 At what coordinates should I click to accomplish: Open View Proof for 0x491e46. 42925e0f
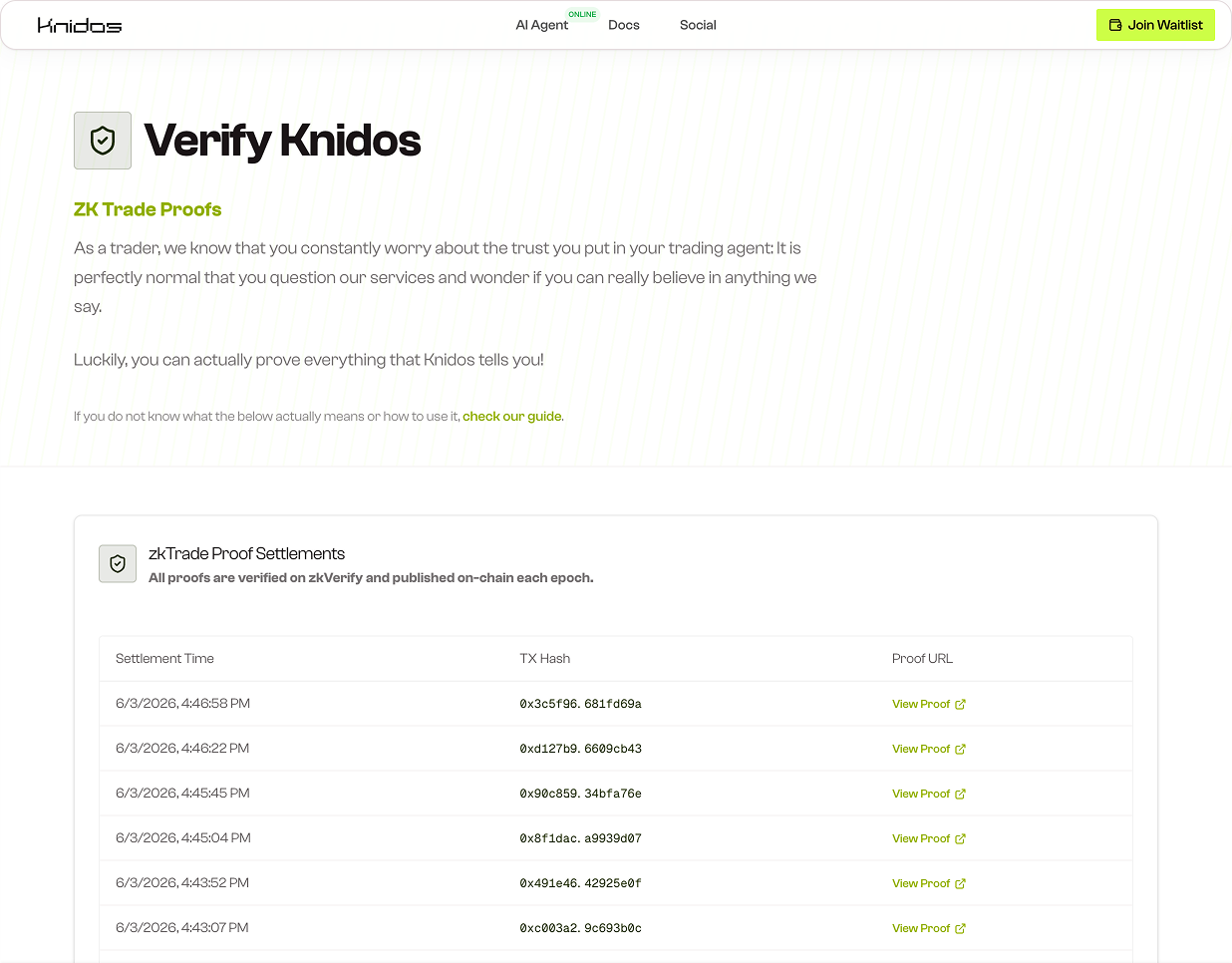[928, 883]
